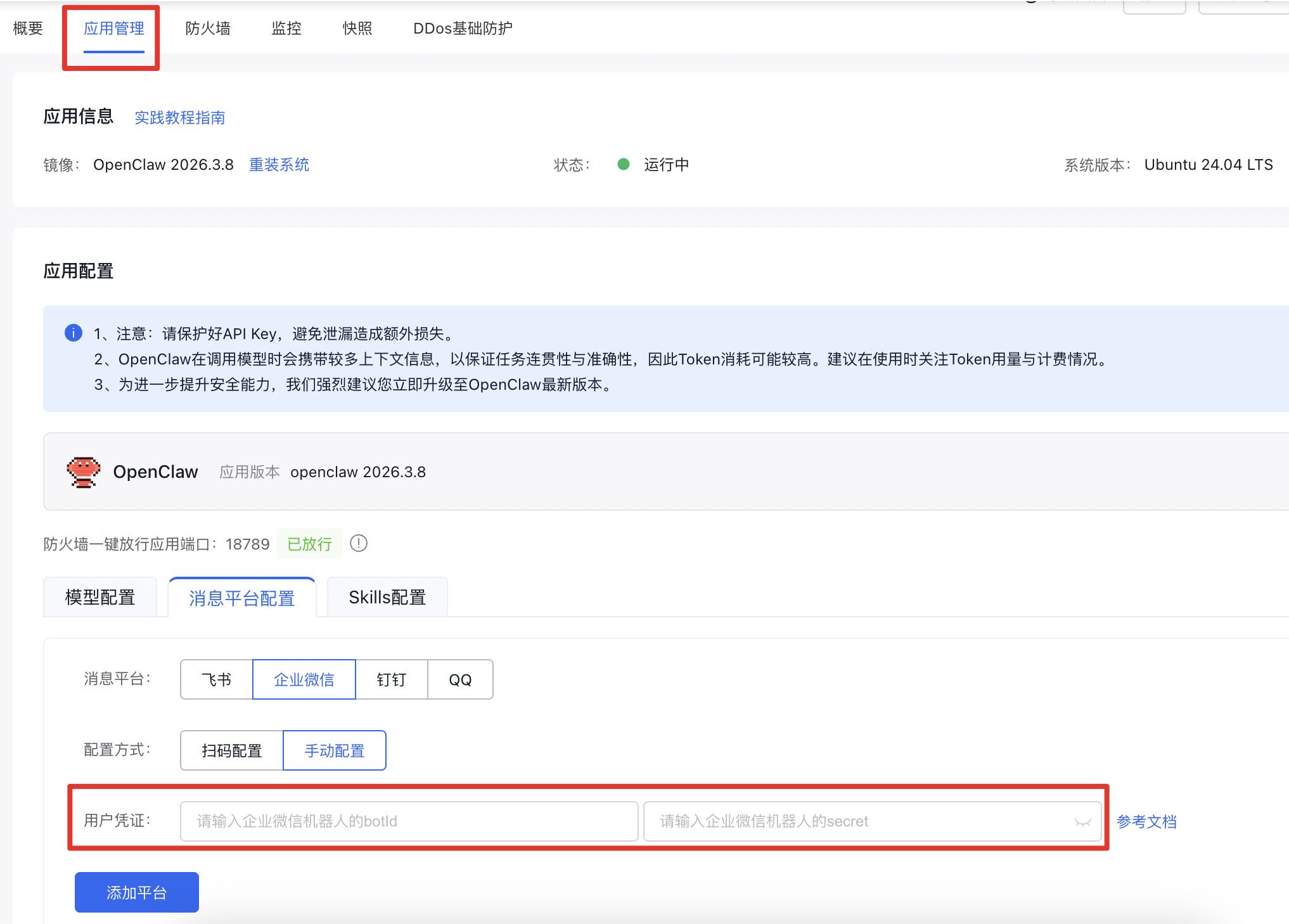This screenshot has width=1289, height=924.
Task: Select 飞书 message platform option
Action: (217, 679)
